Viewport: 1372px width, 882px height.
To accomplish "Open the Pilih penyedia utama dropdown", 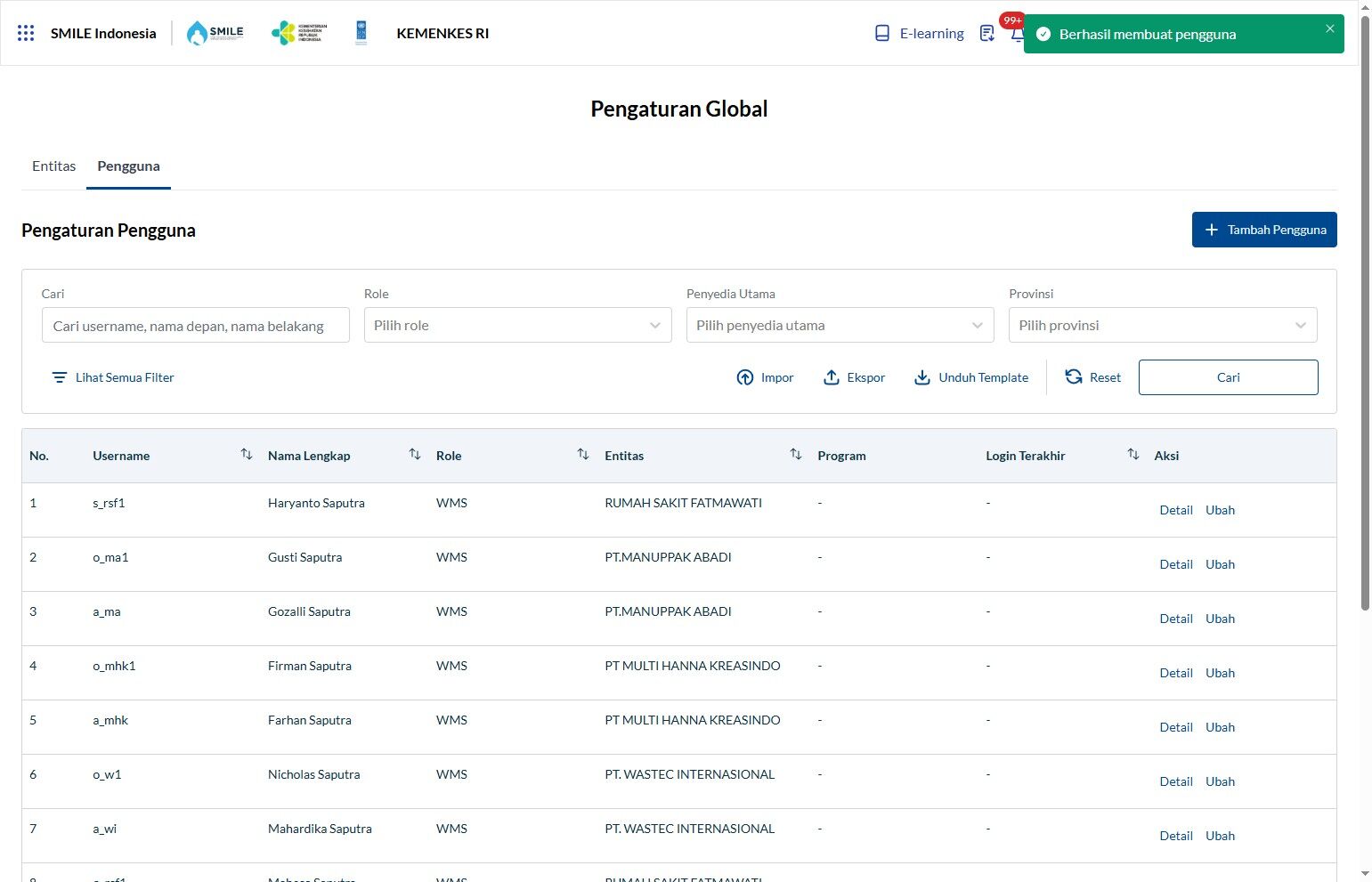I will click(840, 325).
